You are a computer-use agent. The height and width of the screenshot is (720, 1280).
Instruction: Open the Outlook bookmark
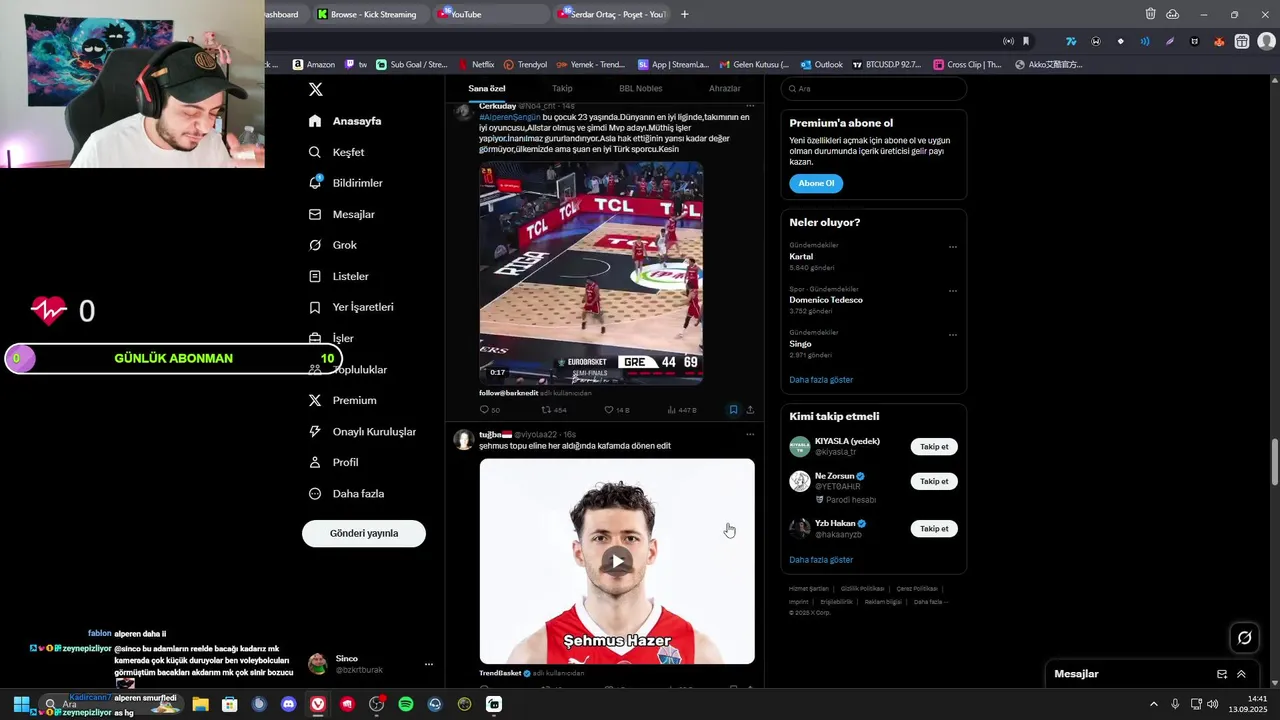pos(822,64)
